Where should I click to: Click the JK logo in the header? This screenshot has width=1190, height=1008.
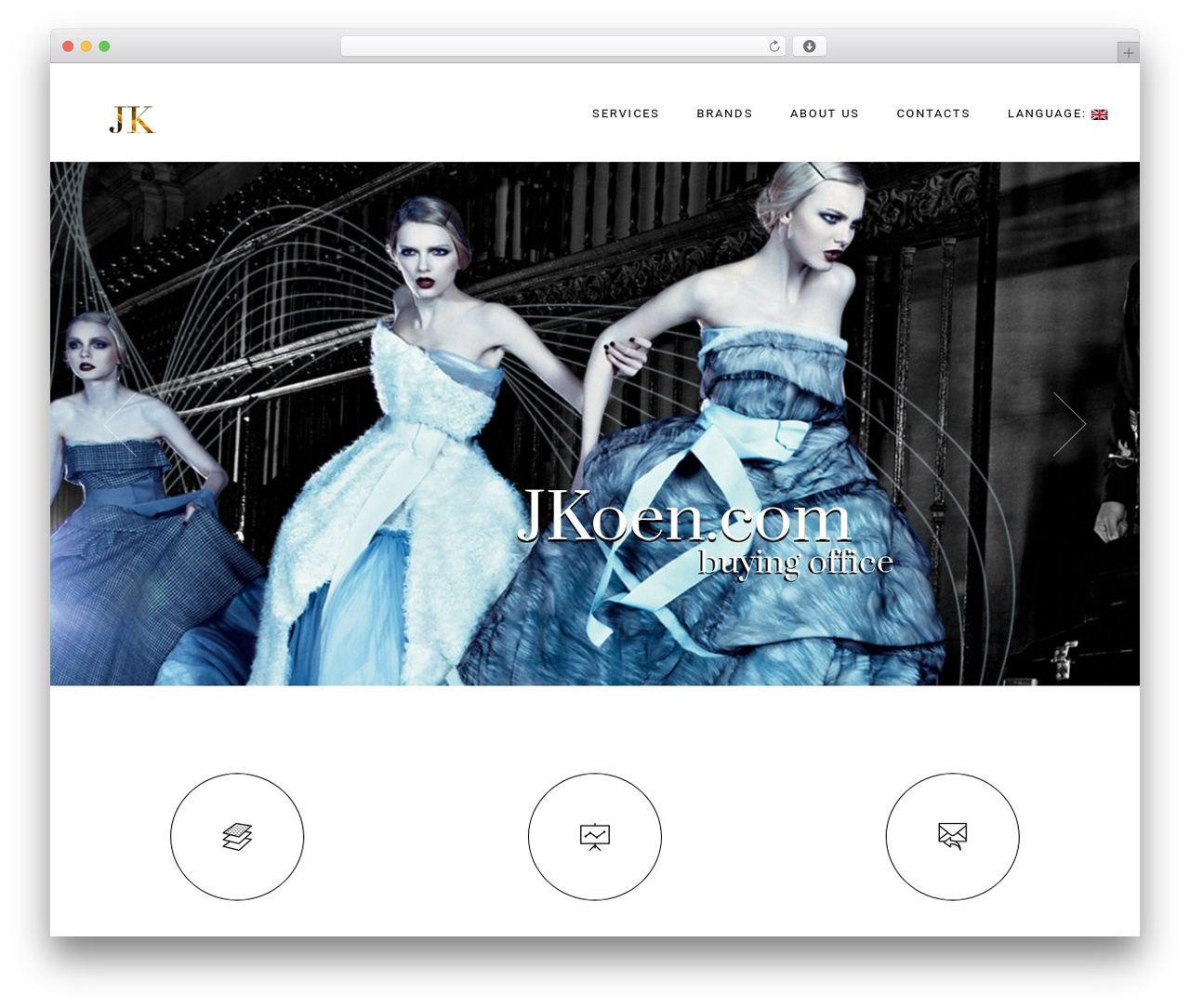132,120
